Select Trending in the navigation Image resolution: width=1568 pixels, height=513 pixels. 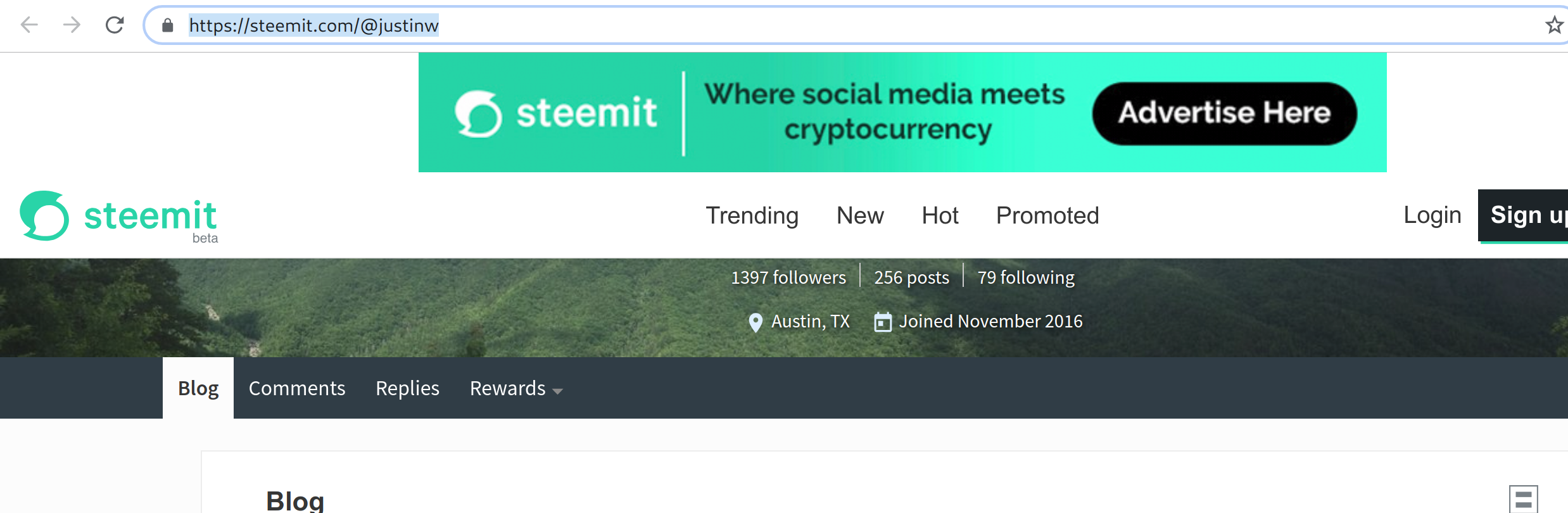click(752, 215)
